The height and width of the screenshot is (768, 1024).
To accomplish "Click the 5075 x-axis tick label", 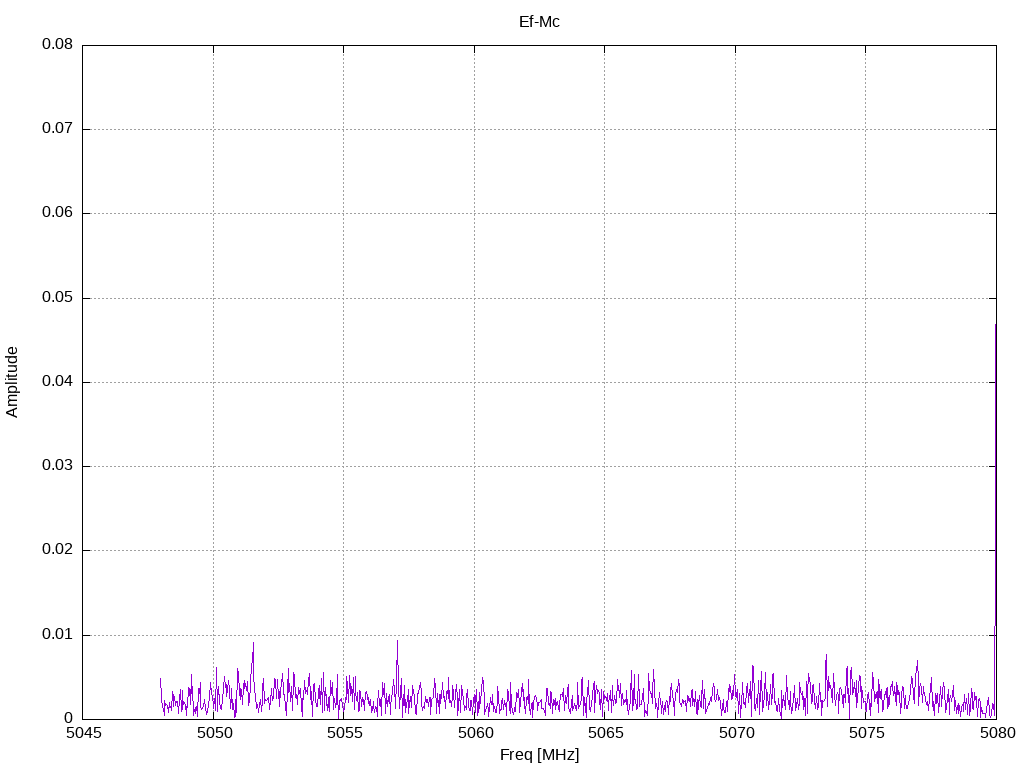I will pyautogui.click(x=866, y=735).
